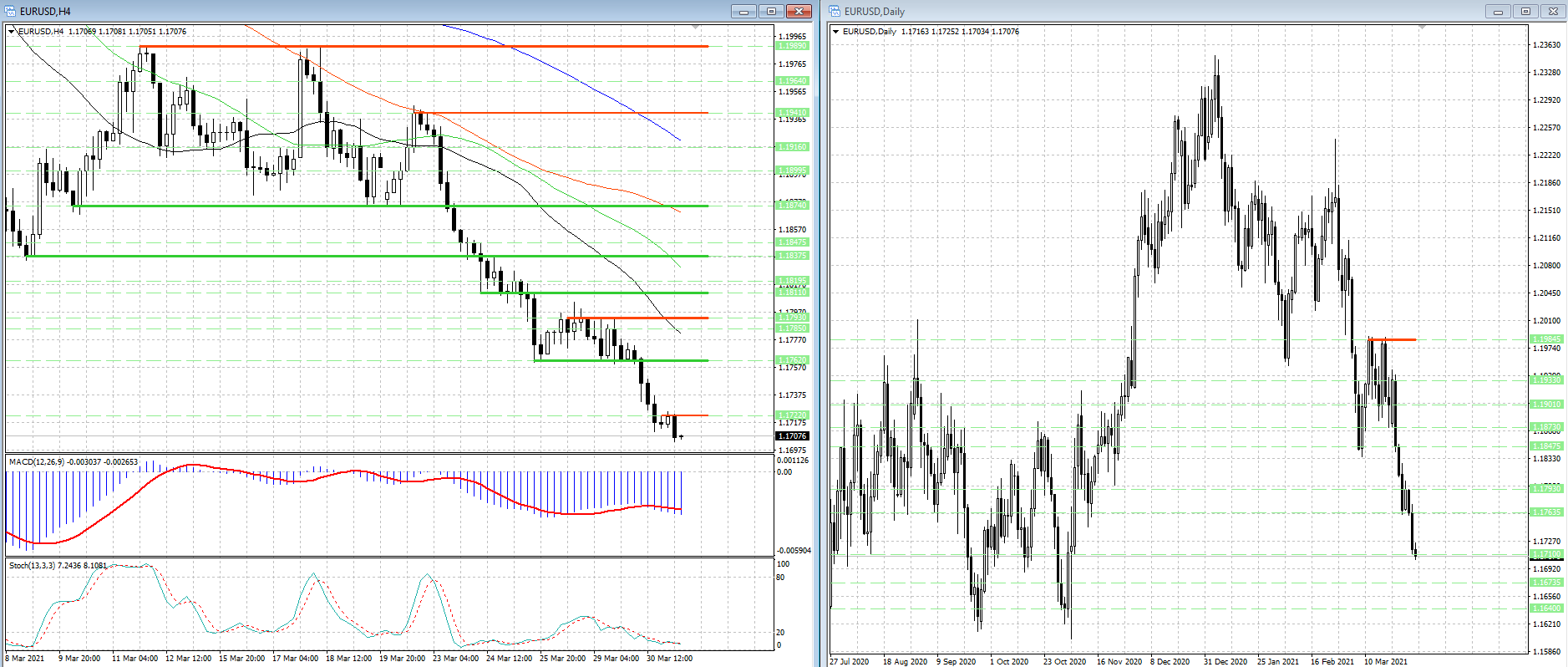Minimize the EURUSD,Daily chart window
Viewport: 1568px width, 667px height.
pyautogui.click(x=1498, y=11)
